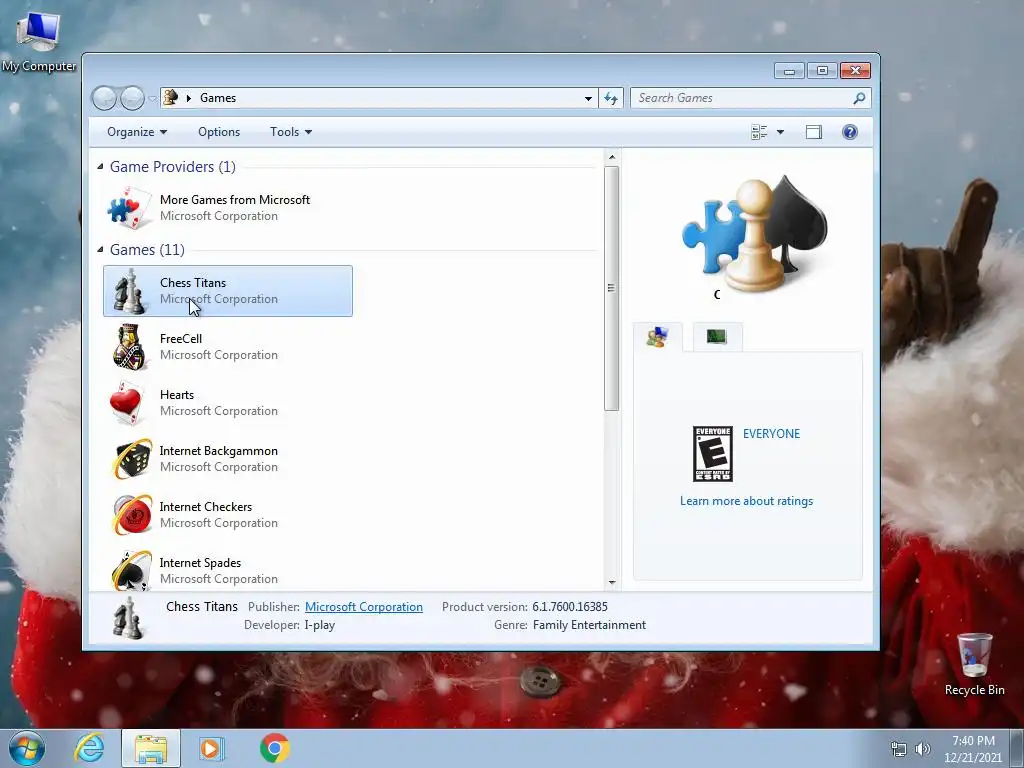Click the Game Providers (1) group header
Image resolution: width=1024 pixels, height=768 pixels.
(x=172, y=167)
